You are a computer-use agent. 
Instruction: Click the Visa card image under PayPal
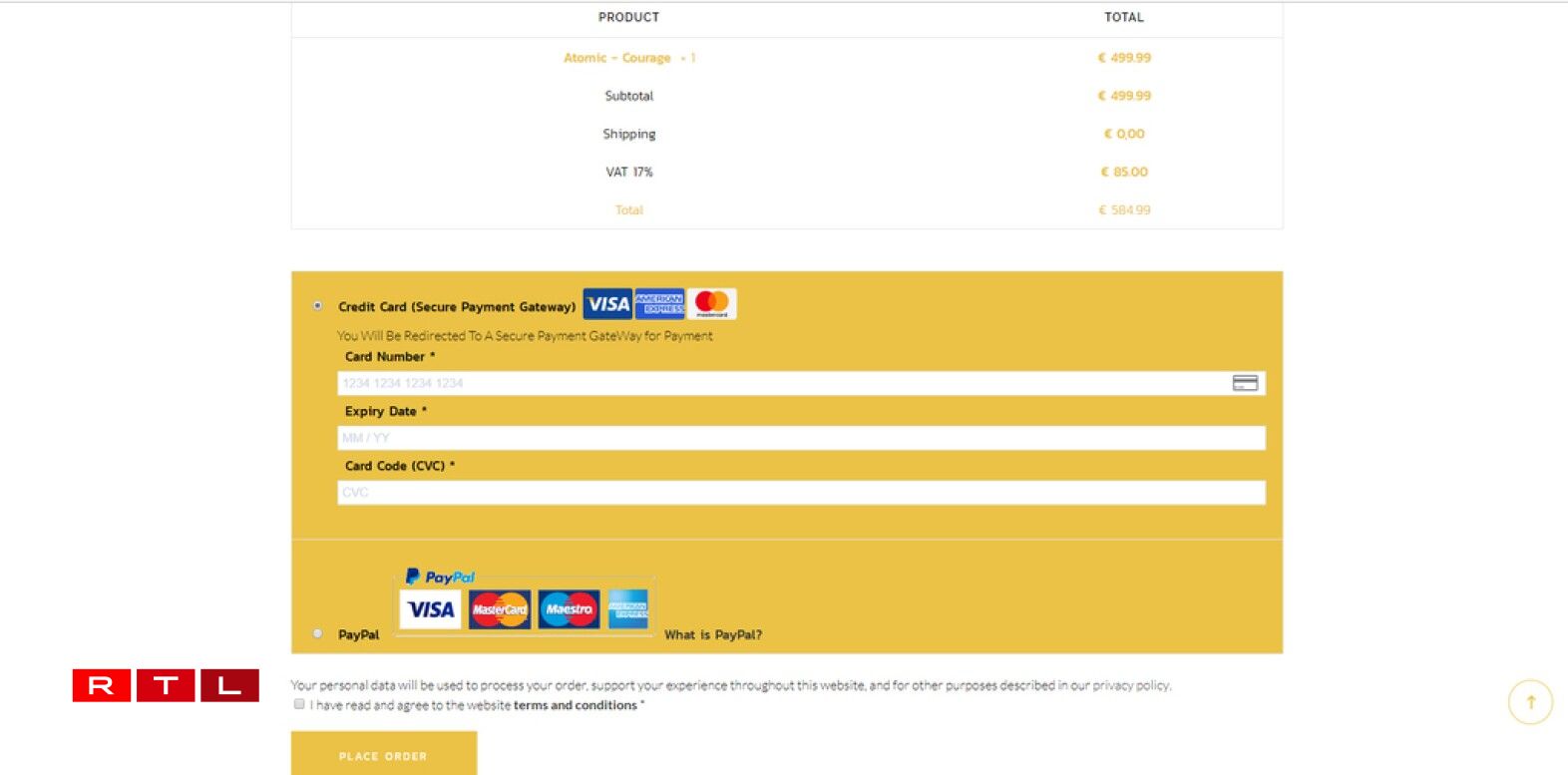click(431, 609)
